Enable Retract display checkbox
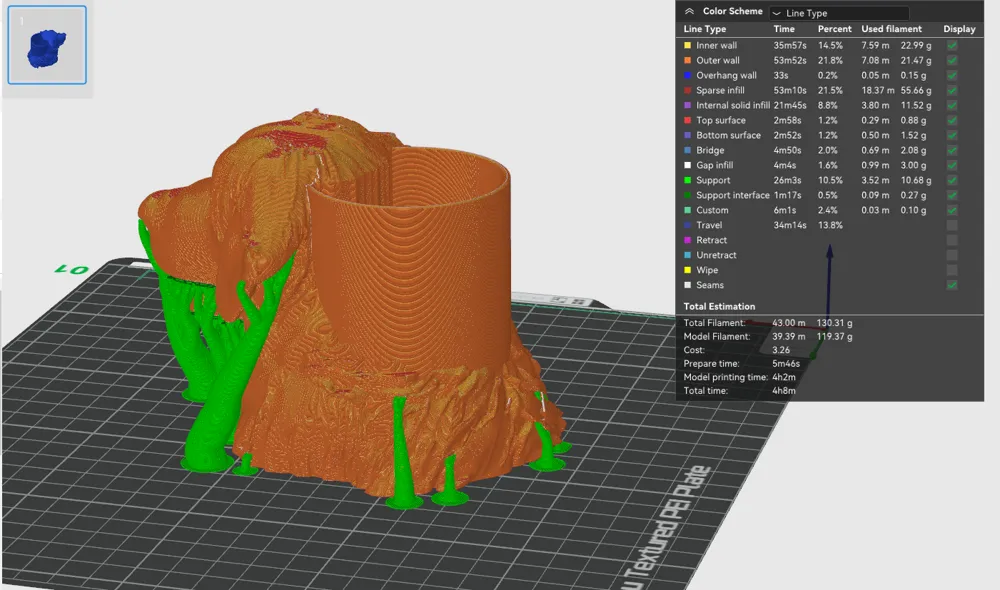 (952, 240)
